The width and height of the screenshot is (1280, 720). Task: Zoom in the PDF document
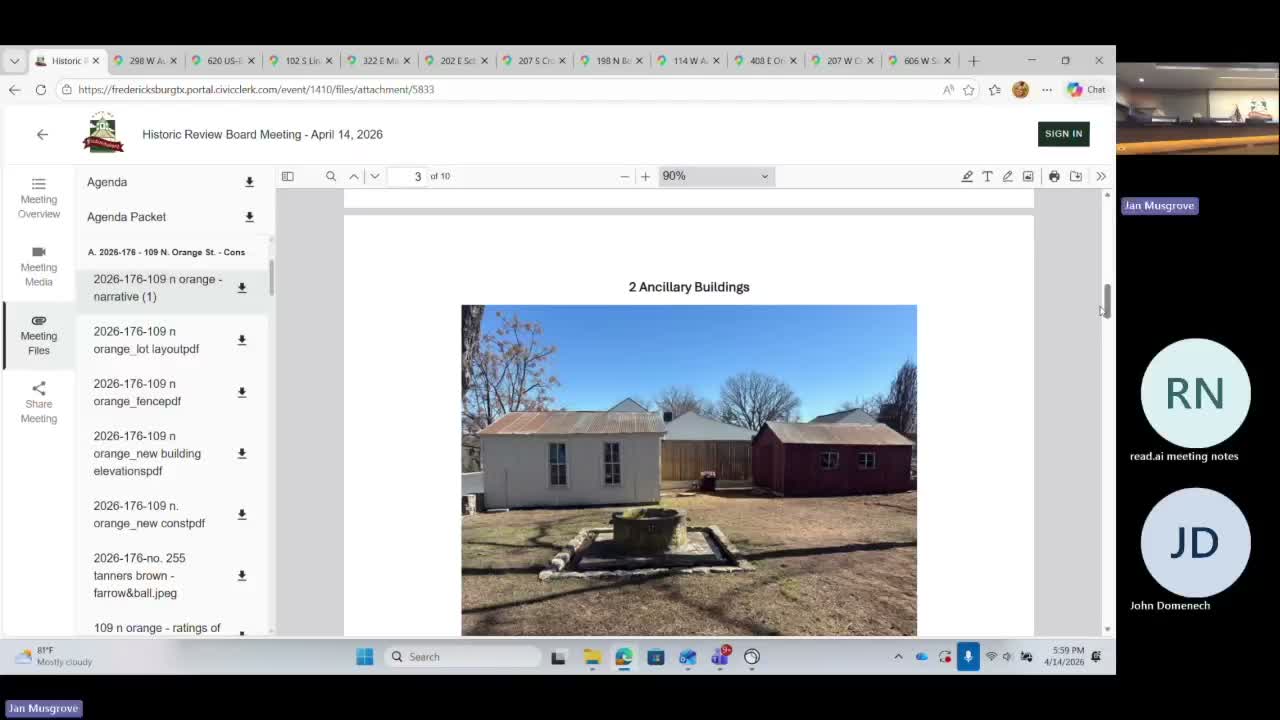(645, 176)
